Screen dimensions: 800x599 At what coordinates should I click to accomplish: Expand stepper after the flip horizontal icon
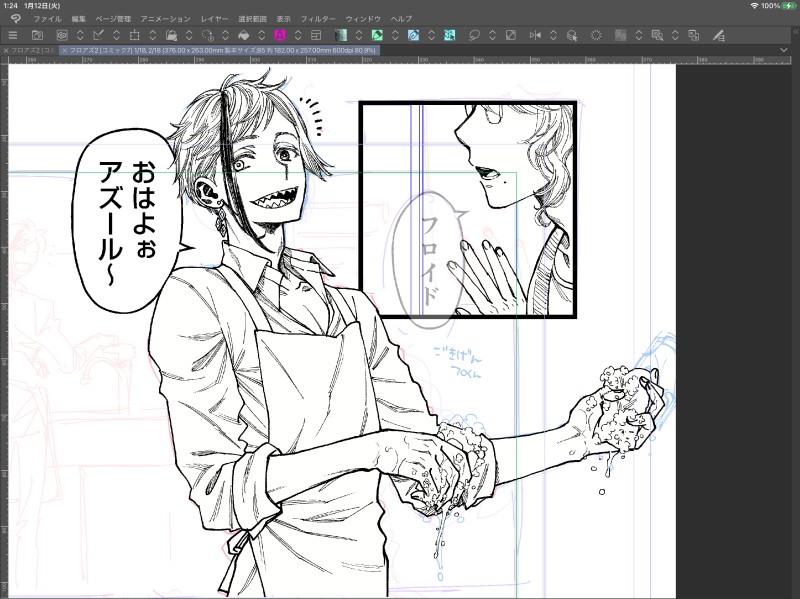[x=553, y=35]
